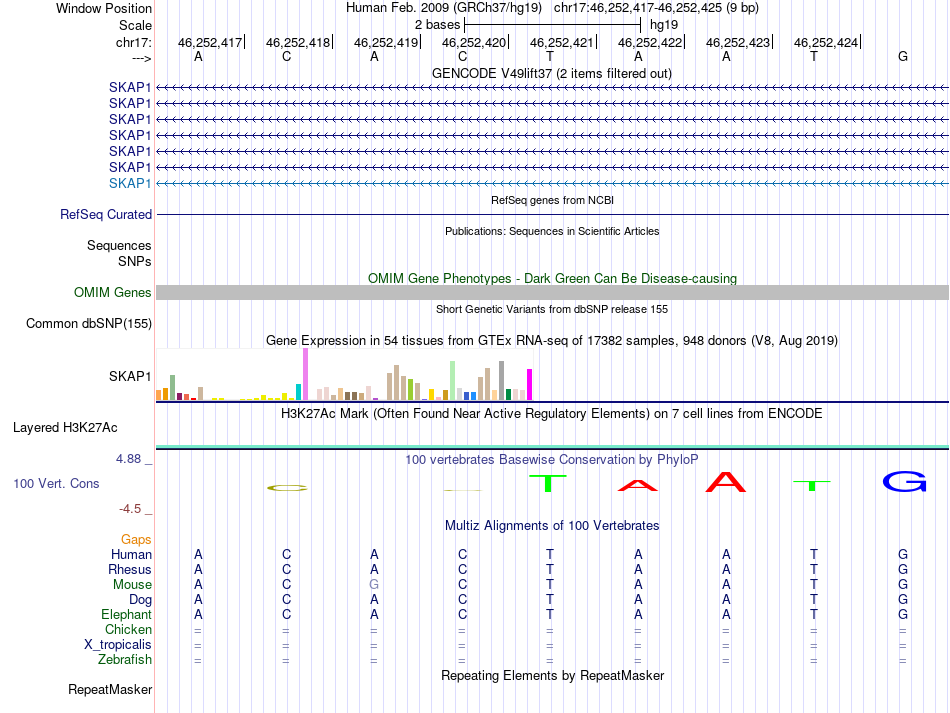
Task: Click the Sequences track label
Action: coord(119,245)
